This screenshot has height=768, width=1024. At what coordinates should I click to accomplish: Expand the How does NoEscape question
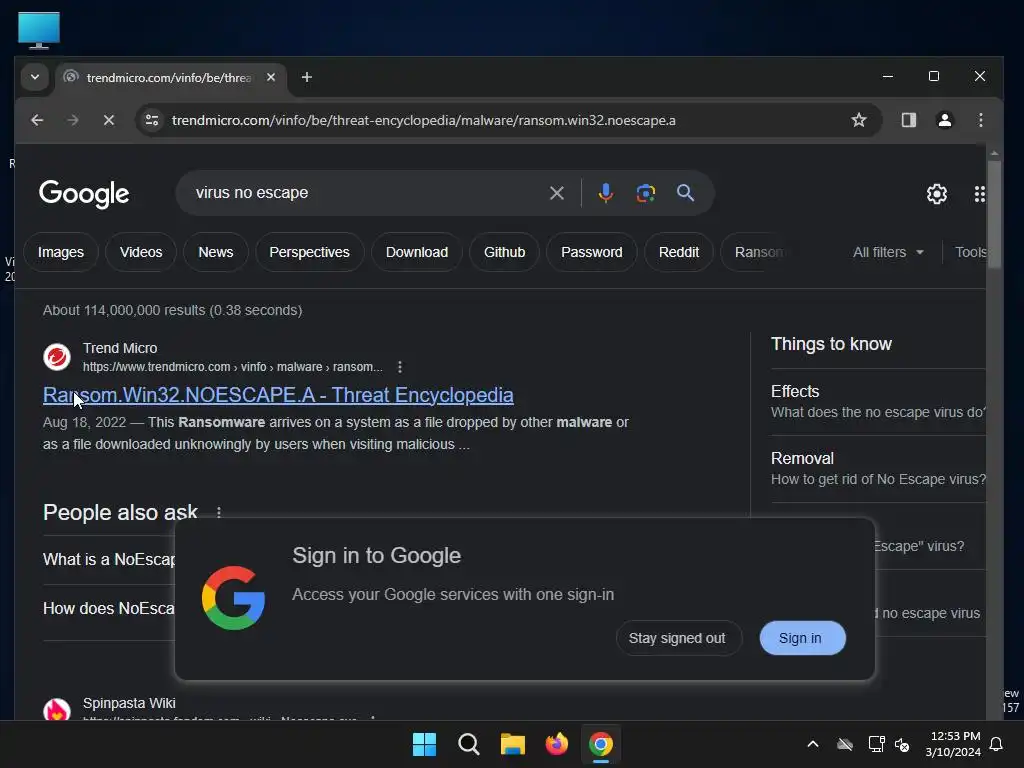pos(109,609)
